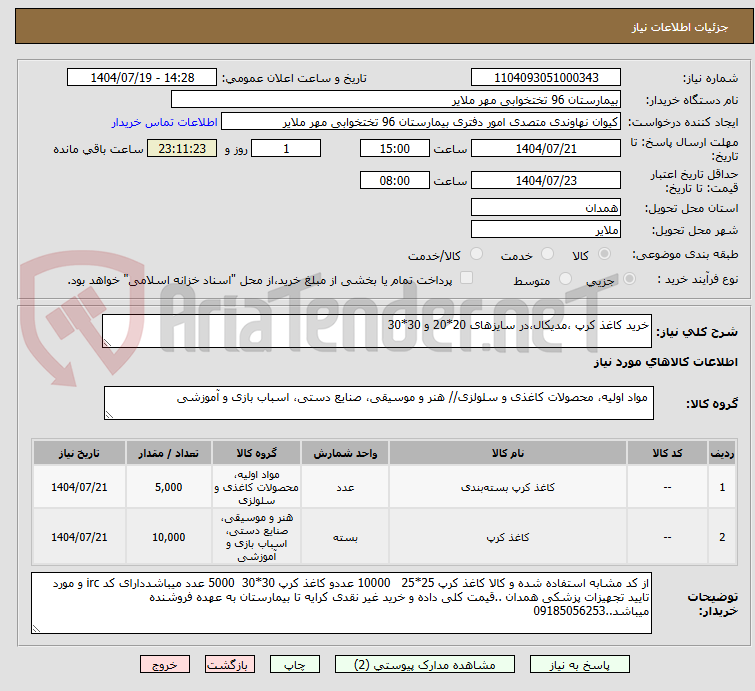Click resize handle of general description box
Screen dimensions: 755x691
pos(107,343)
